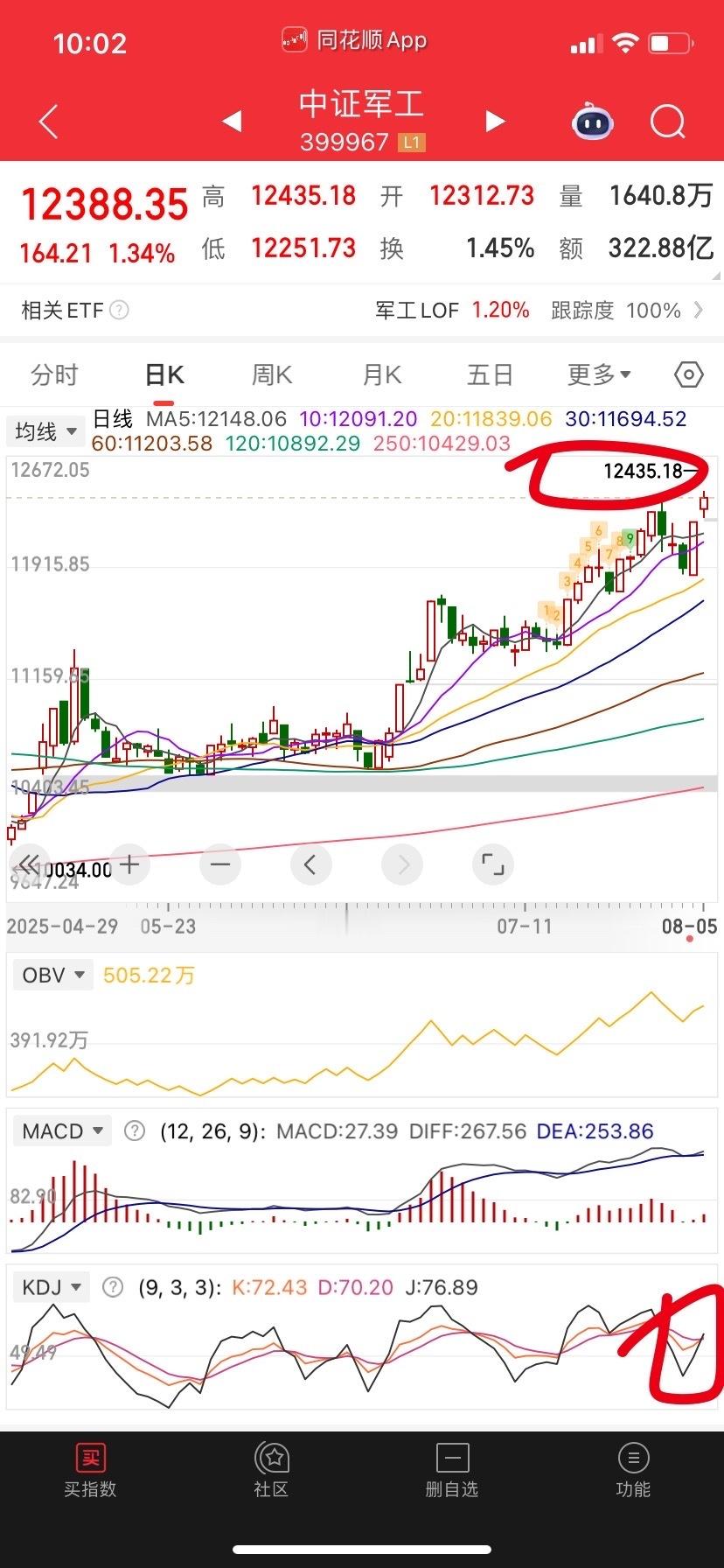Tap the 同花顺 App return label

click(355, 40)
